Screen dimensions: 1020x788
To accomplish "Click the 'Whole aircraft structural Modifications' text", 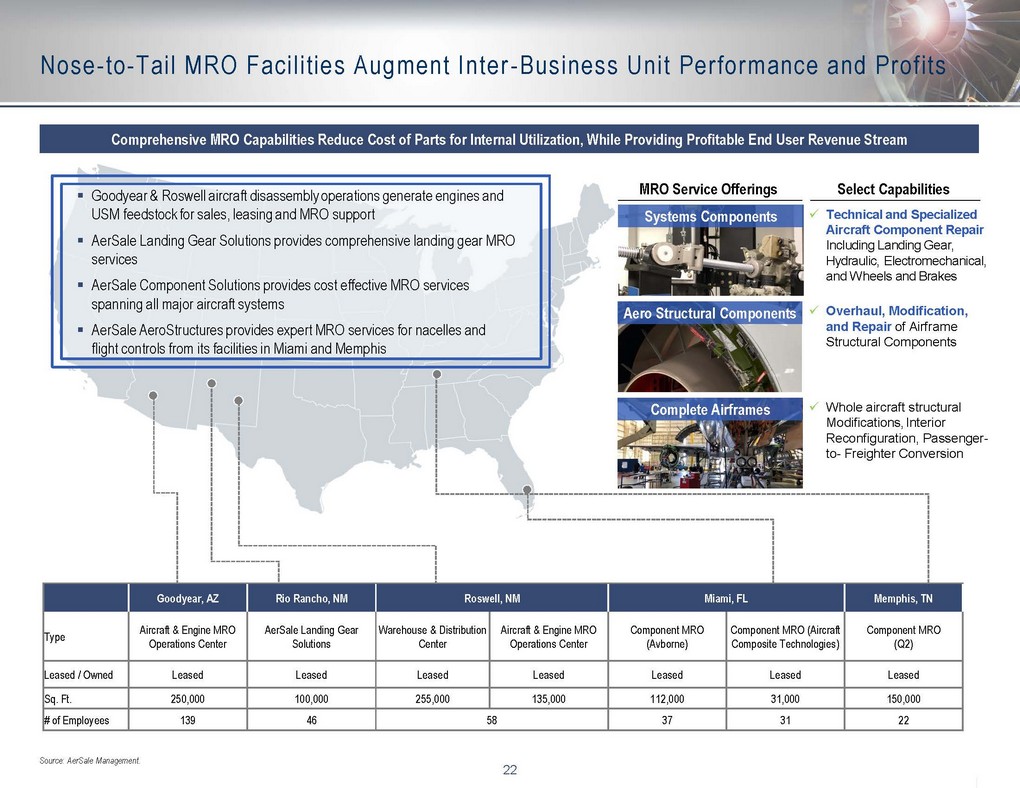I will click(x=906, y=430).
